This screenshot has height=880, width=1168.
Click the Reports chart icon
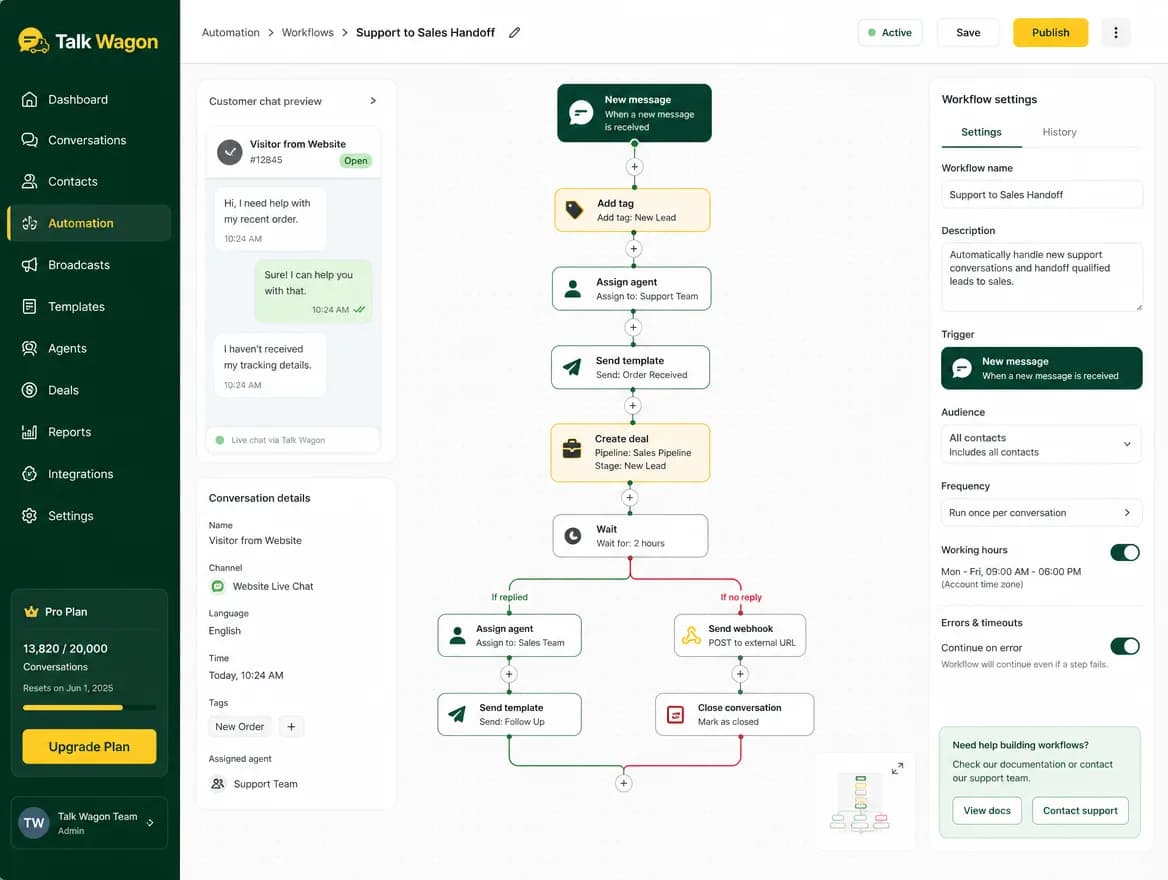point(30,431)
